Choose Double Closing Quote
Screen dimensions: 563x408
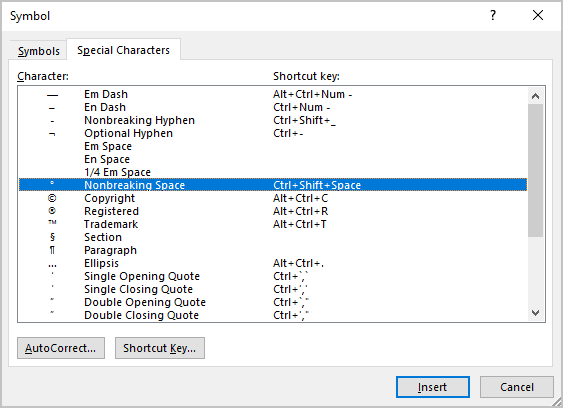[x=273, y=315]
